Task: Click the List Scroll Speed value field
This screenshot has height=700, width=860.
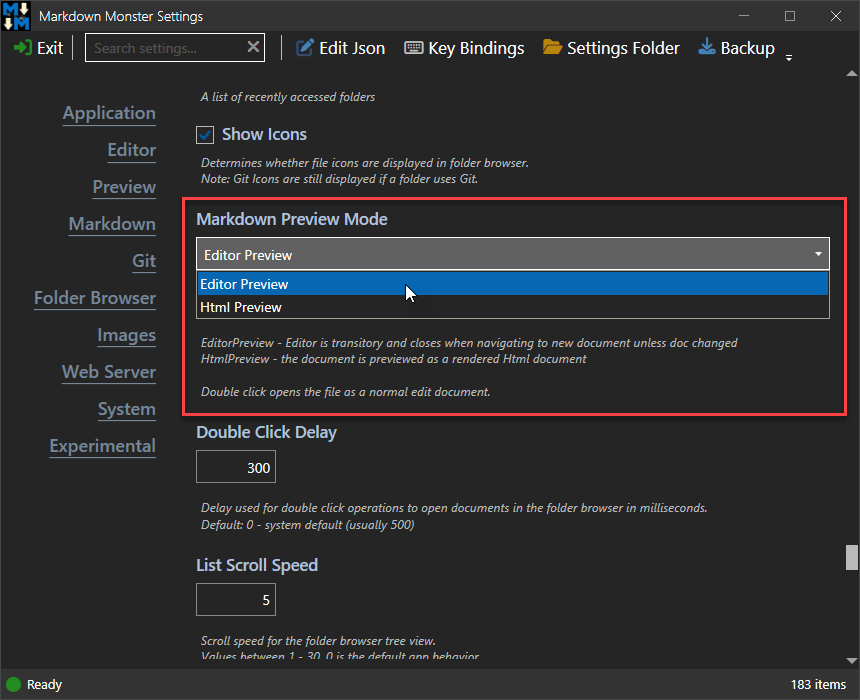Action: click(236, 600)
